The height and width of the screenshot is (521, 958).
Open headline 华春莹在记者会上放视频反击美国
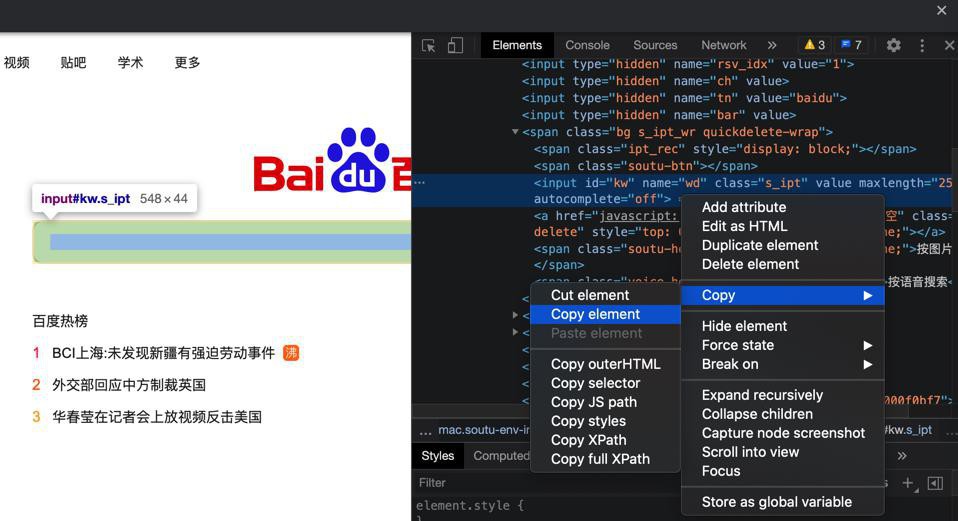(157, 417)
